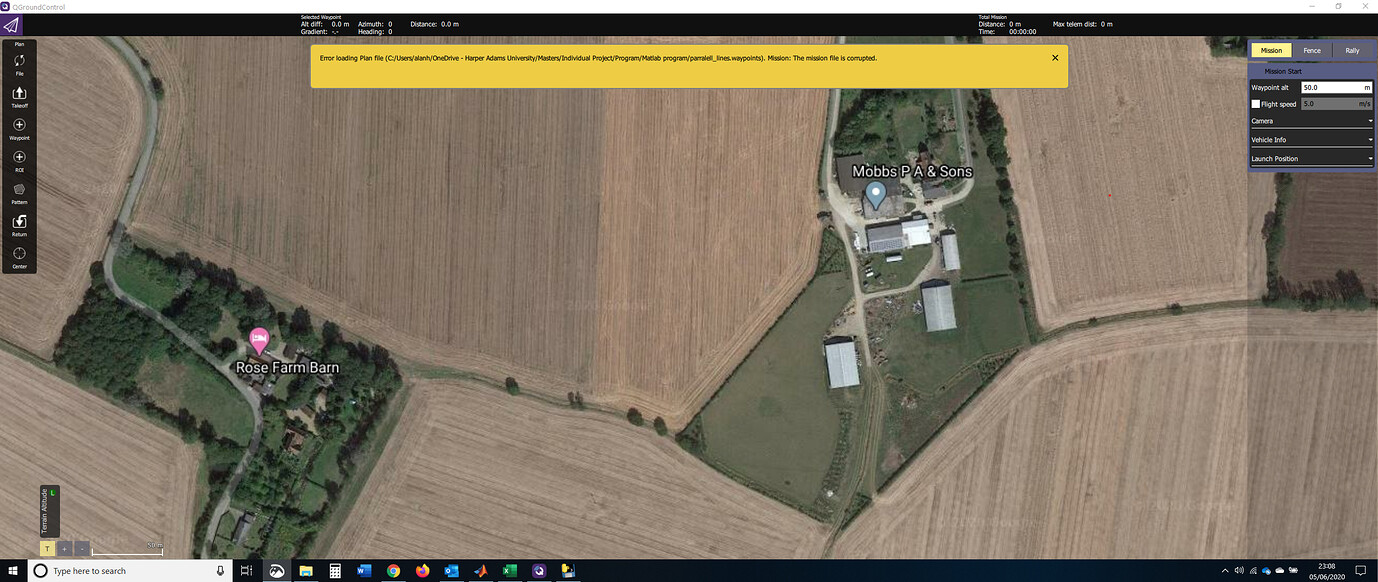
Task: Toggle the yellow T terrain button
Action: coord(47,548)
